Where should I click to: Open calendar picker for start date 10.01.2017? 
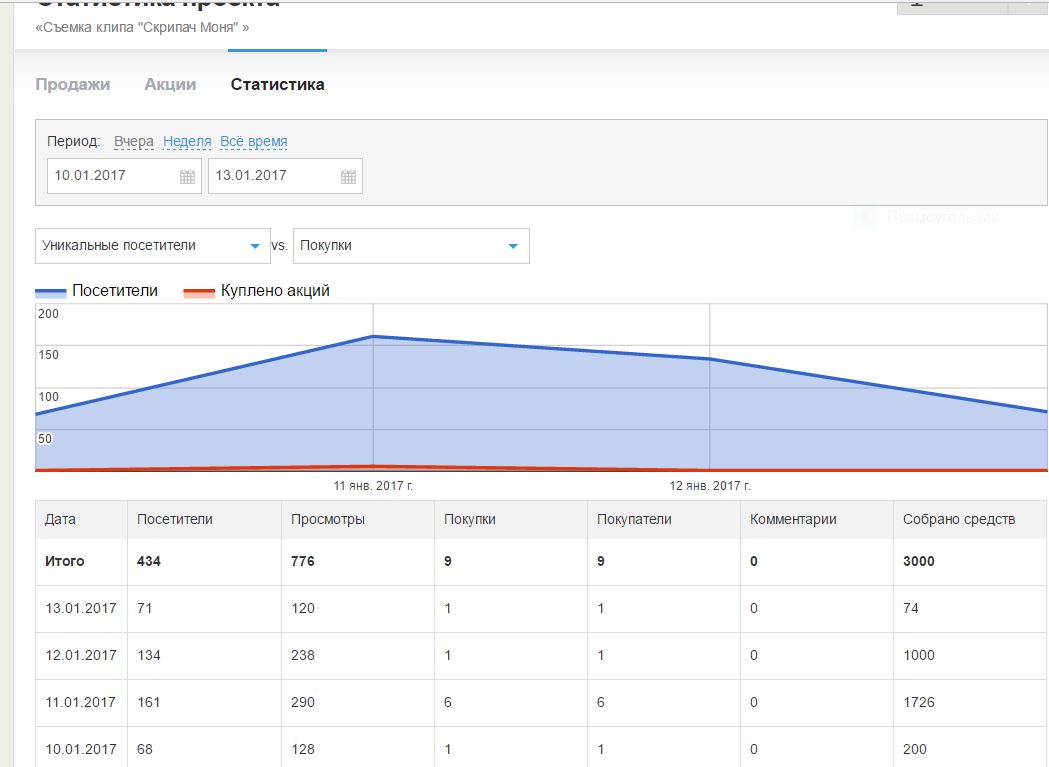coord(187,177)
